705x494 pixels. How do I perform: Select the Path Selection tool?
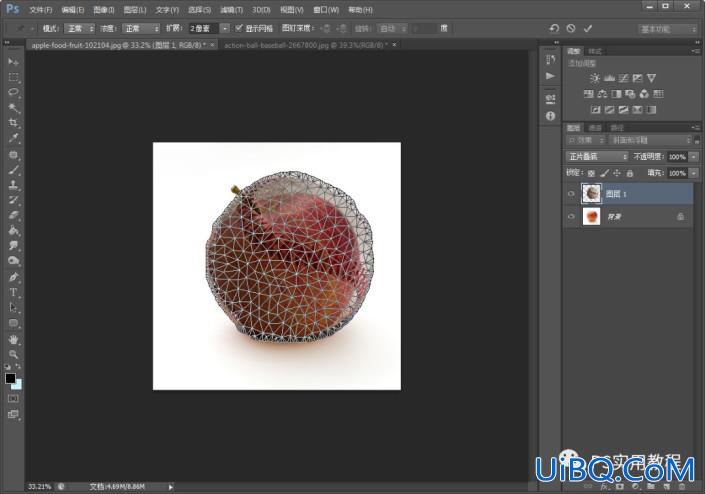pyautogui.click(x=13, y=308)
